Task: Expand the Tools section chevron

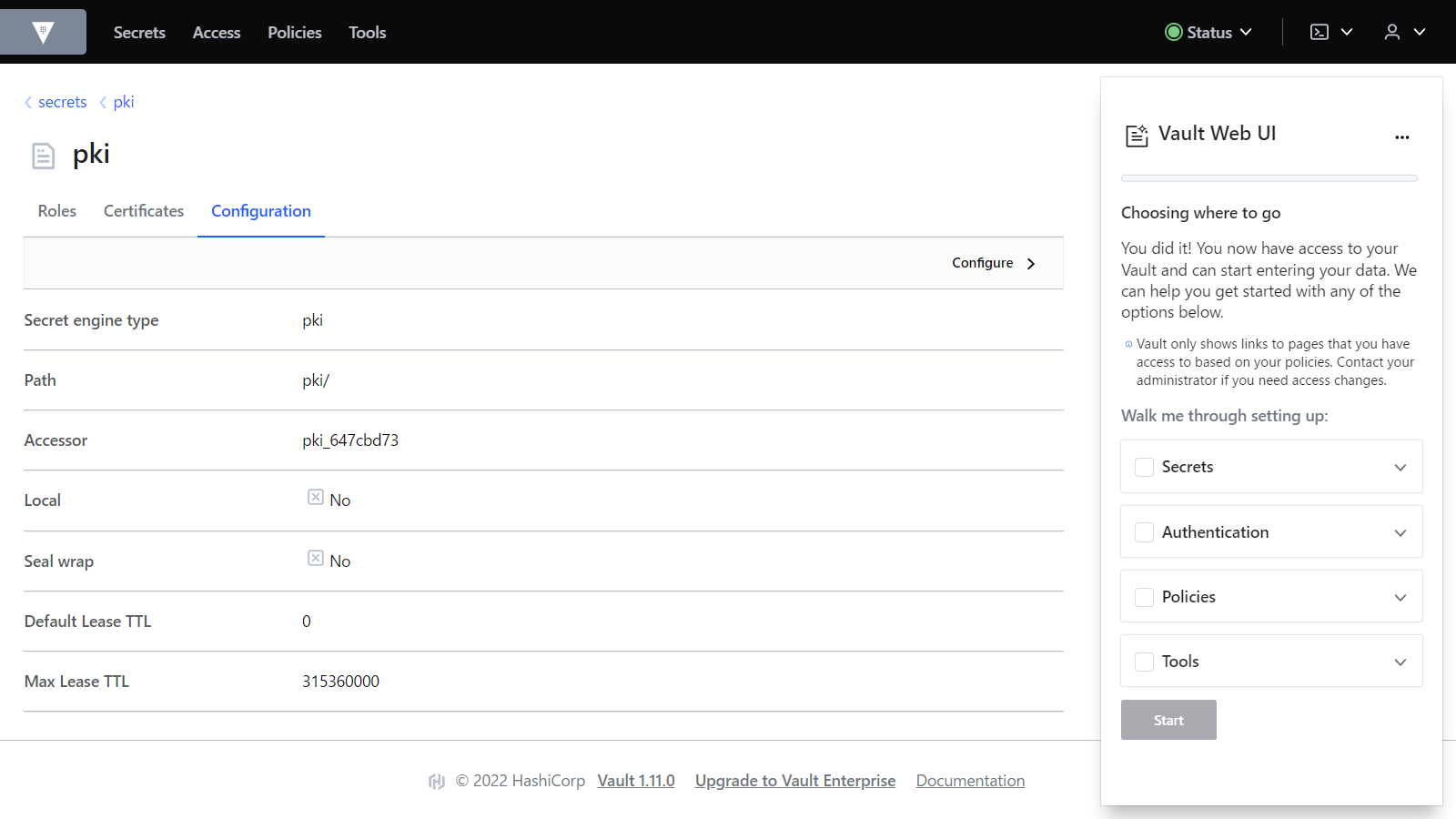Action: pos(1400,662)
